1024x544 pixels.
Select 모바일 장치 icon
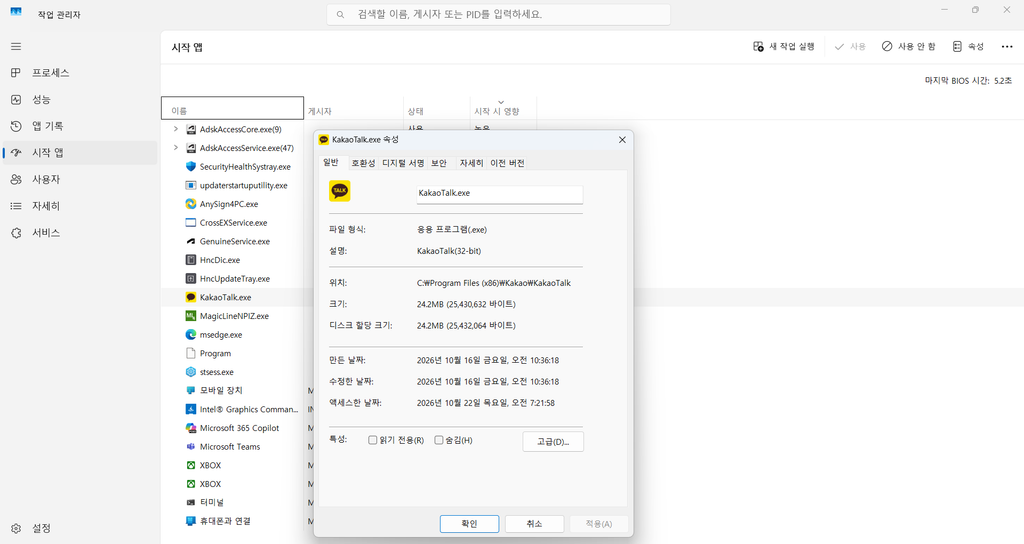pos(191,391)
